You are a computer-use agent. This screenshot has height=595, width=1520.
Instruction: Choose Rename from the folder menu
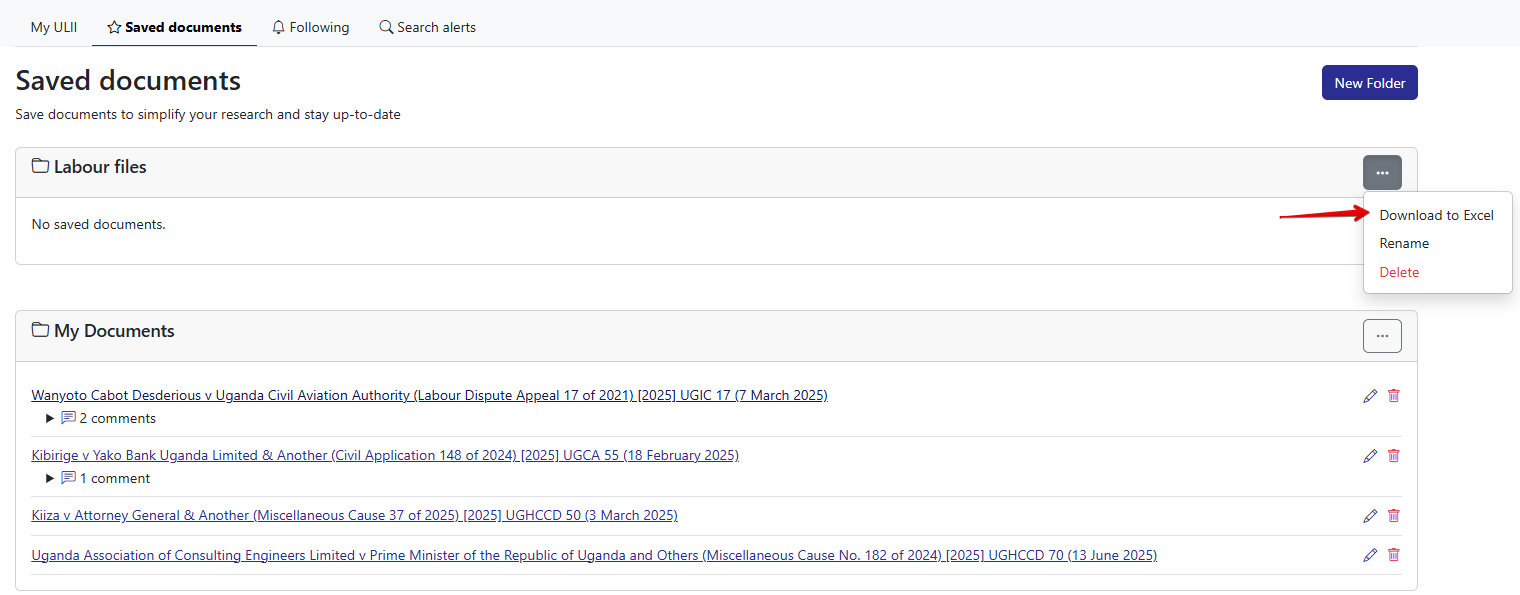[1404, 243]
